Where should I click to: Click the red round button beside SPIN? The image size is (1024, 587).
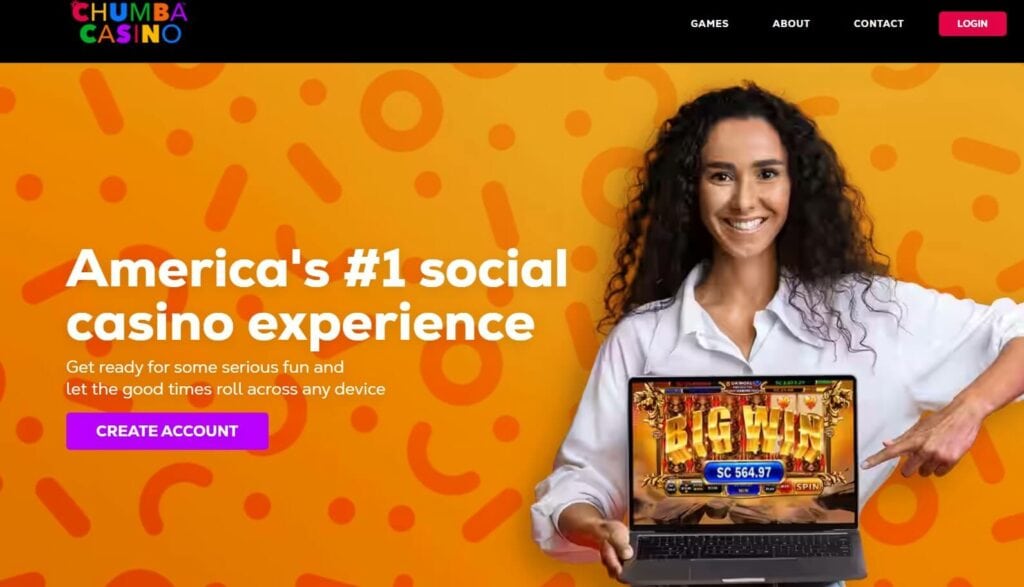tap(786, 488)
